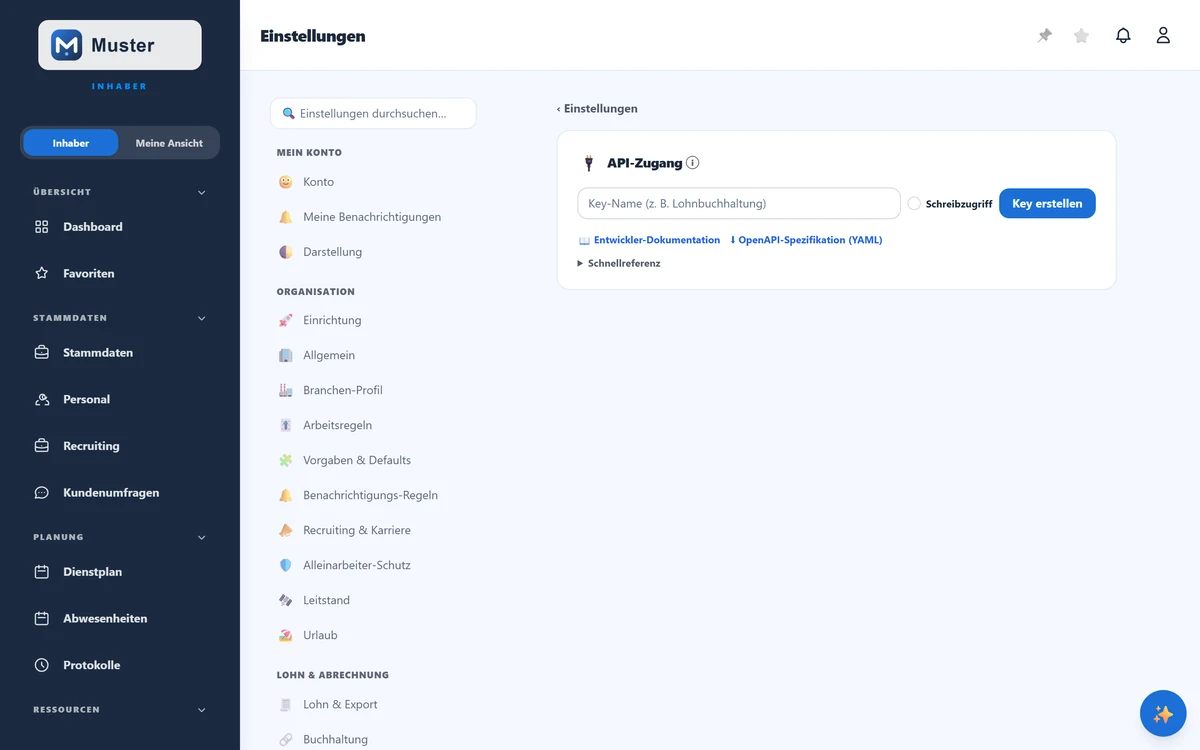The height and width of the screenshot is (750, 1200).
Task: Click the Recruiting briefcase icon
Action: click(42, 446)
